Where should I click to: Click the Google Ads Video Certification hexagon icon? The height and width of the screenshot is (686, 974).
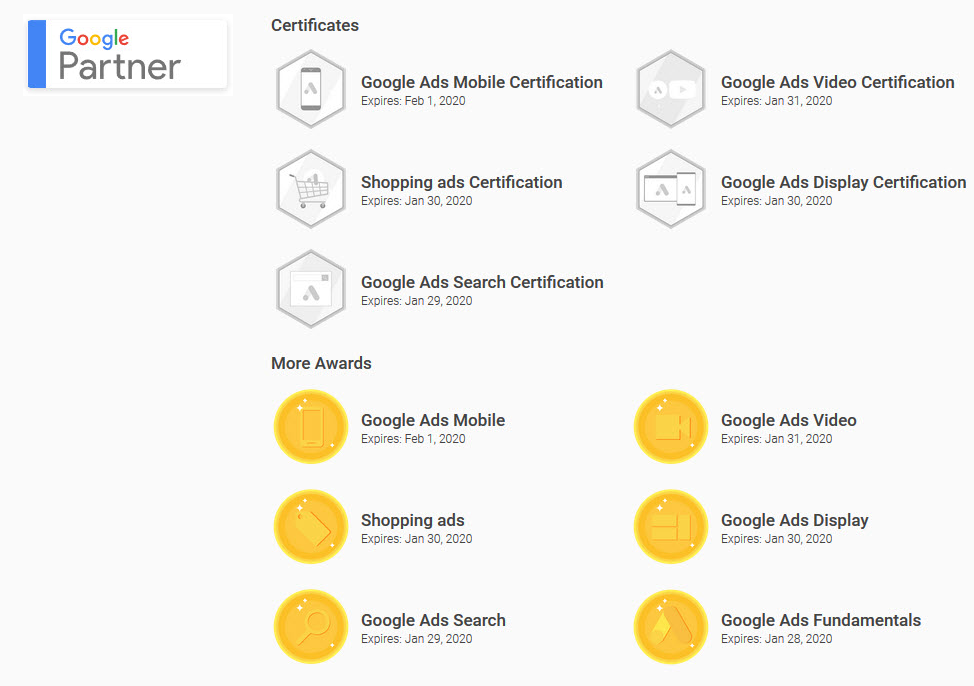pos(671,89)
